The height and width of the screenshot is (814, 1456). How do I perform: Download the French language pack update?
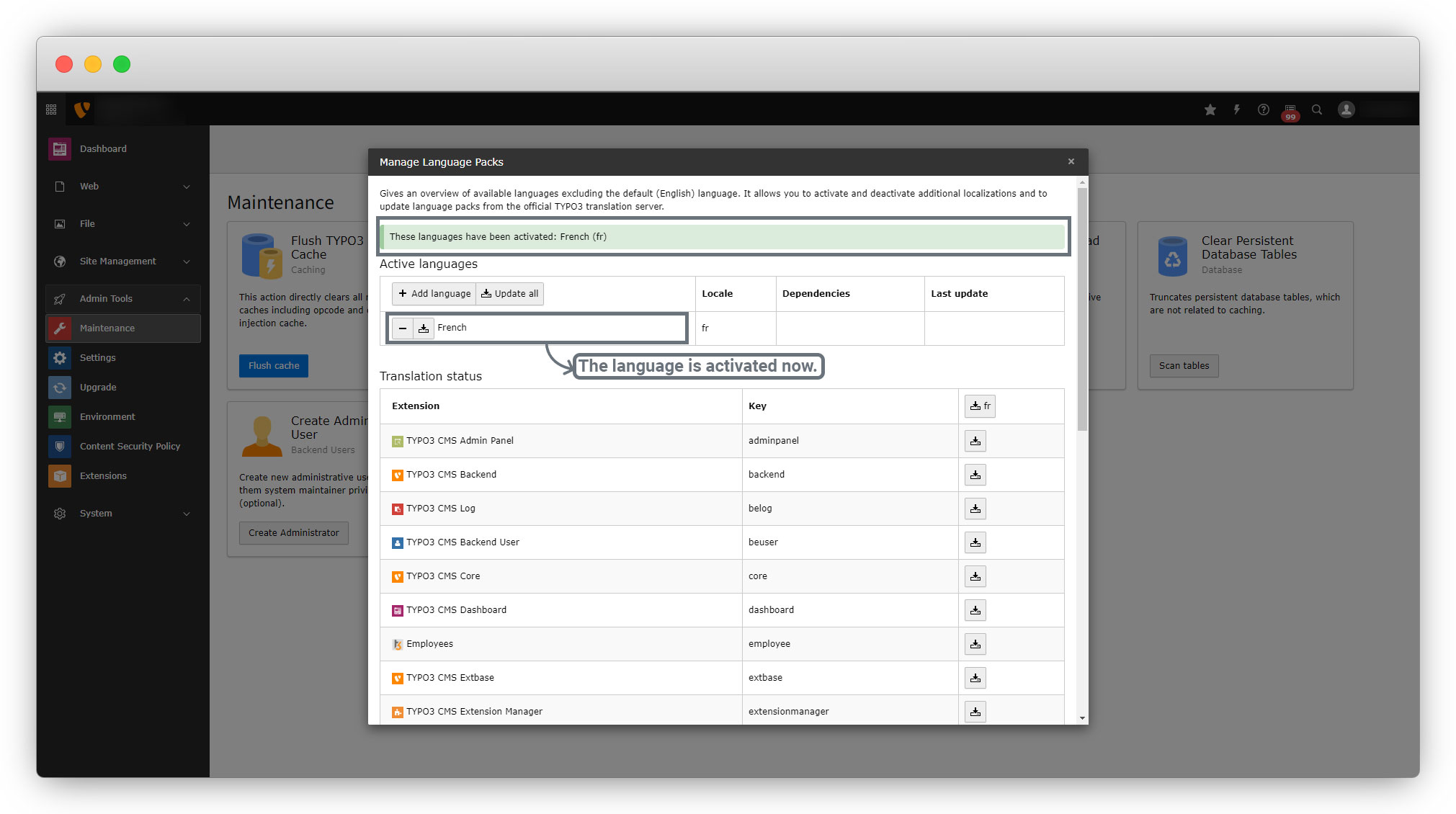424,328
